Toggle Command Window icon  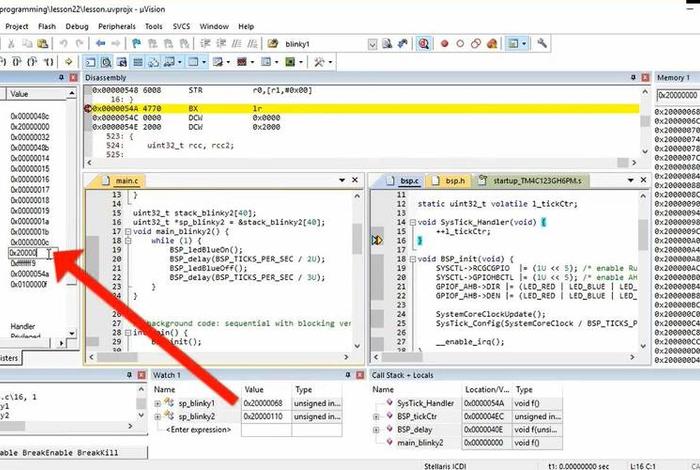(x=90, y=62)
